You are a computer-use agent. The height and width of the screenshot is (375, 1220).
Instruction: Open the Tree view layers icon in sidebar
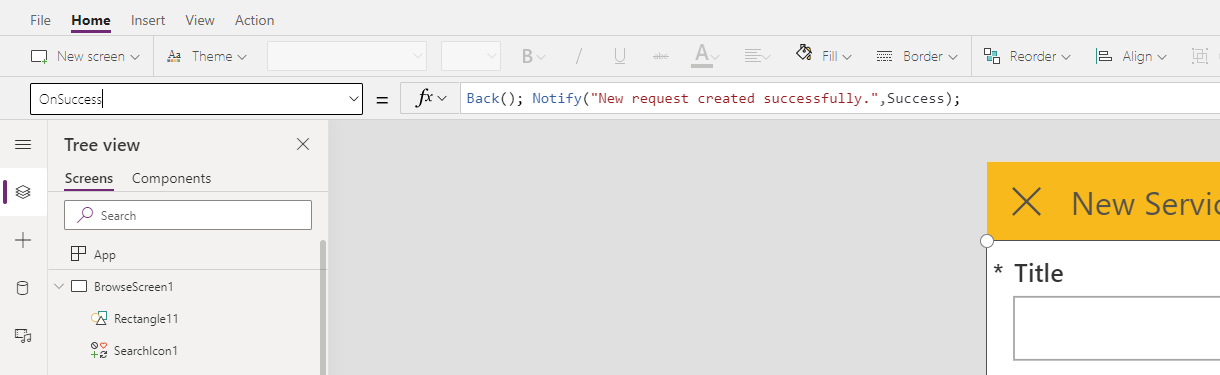point(23,191)
